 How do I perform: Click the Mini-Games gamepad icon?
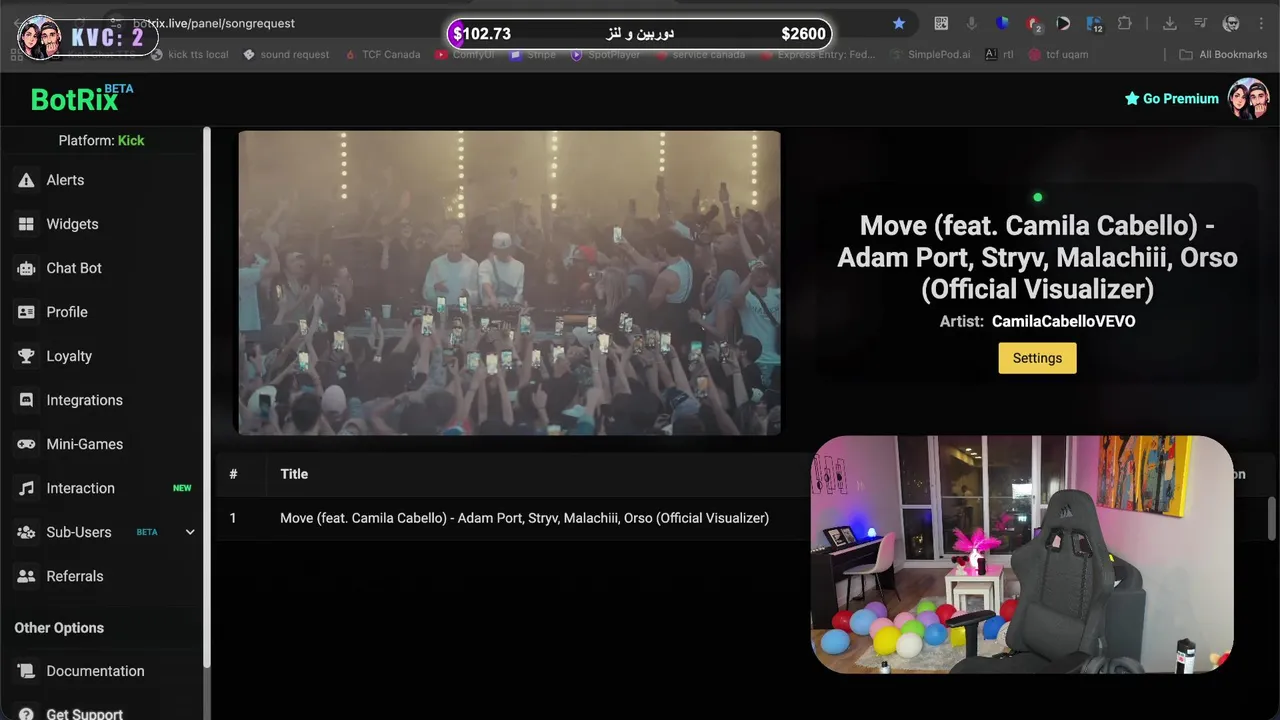26,444
